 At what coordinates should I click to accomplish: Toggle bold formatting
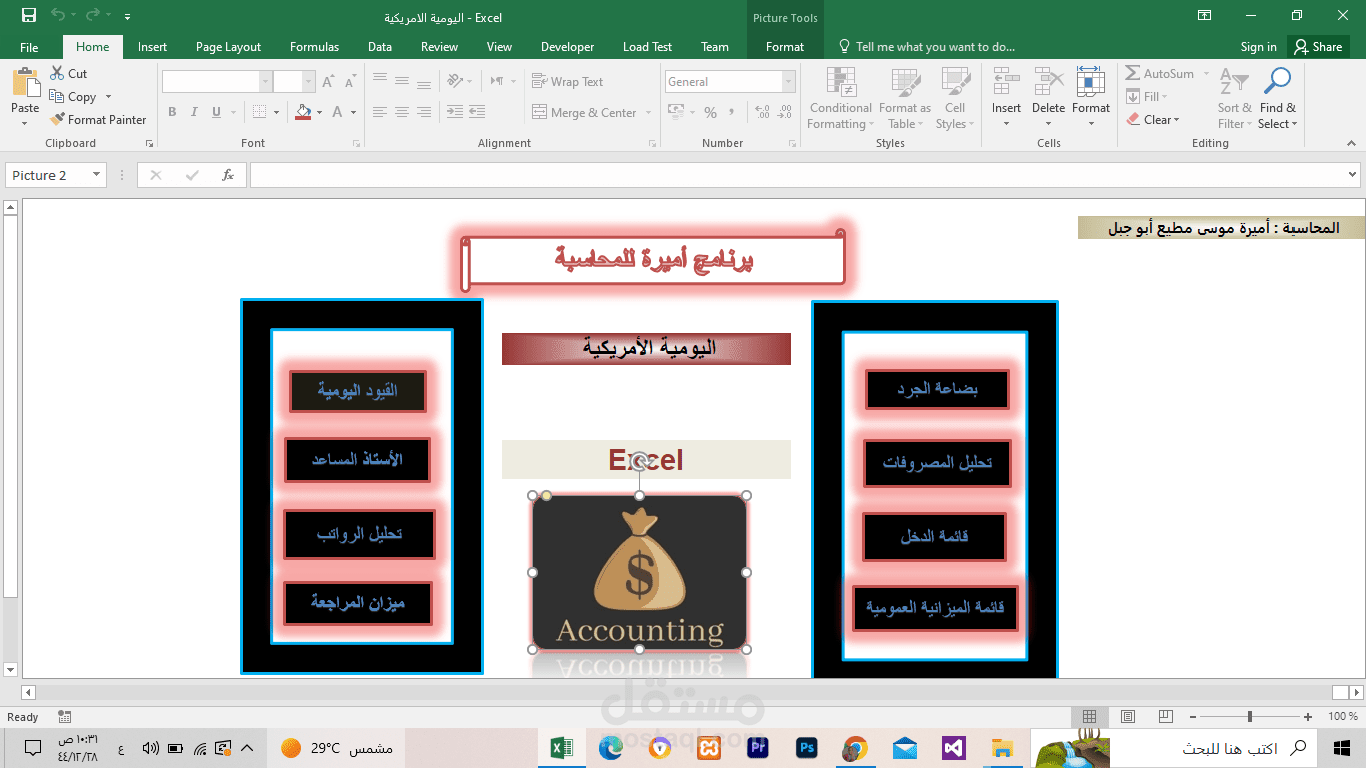pos(171,112)
